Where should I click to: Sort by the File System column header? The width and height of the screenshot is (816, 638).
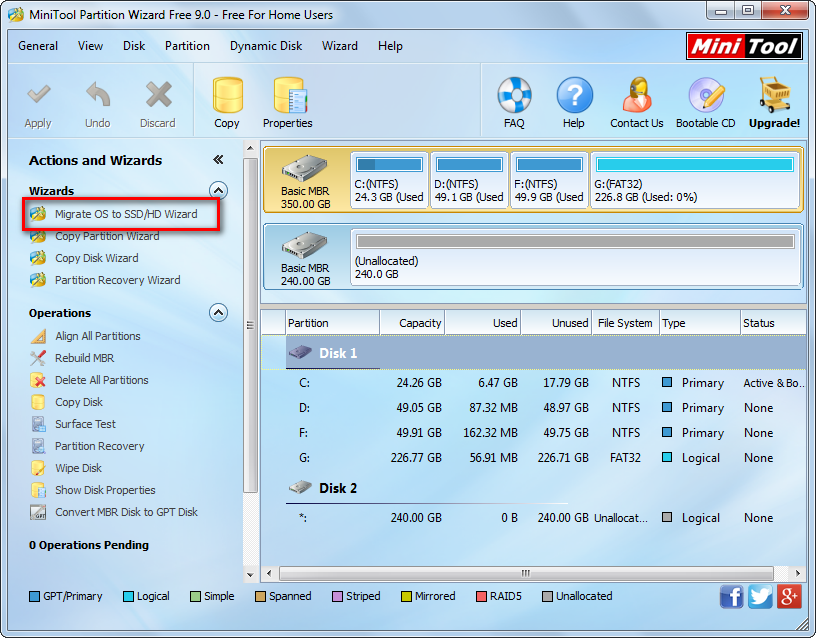click(626, 323)
